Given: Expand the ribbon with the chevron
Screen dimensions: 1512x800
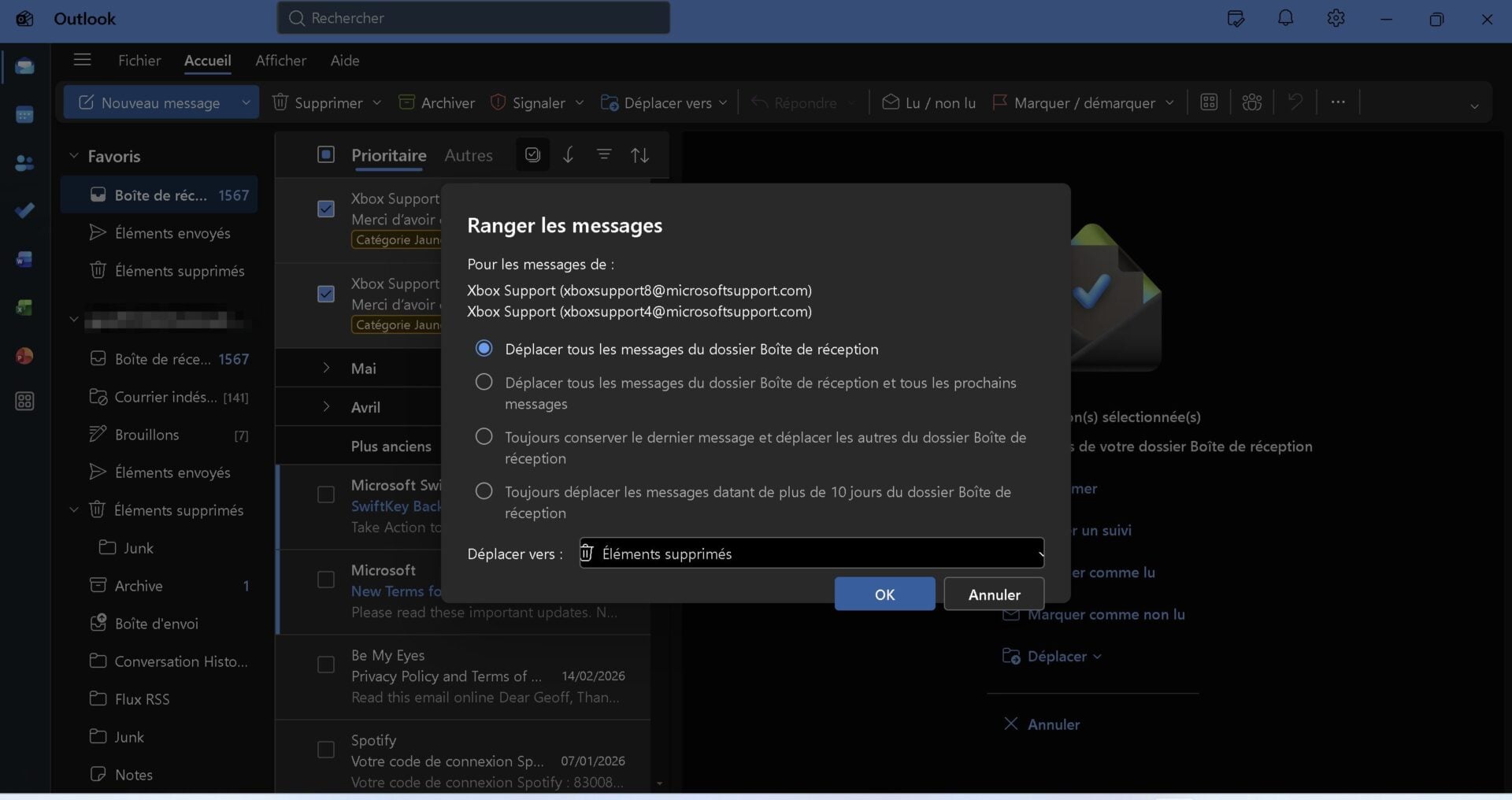Looking at the screenshot, I should 1474,106.
